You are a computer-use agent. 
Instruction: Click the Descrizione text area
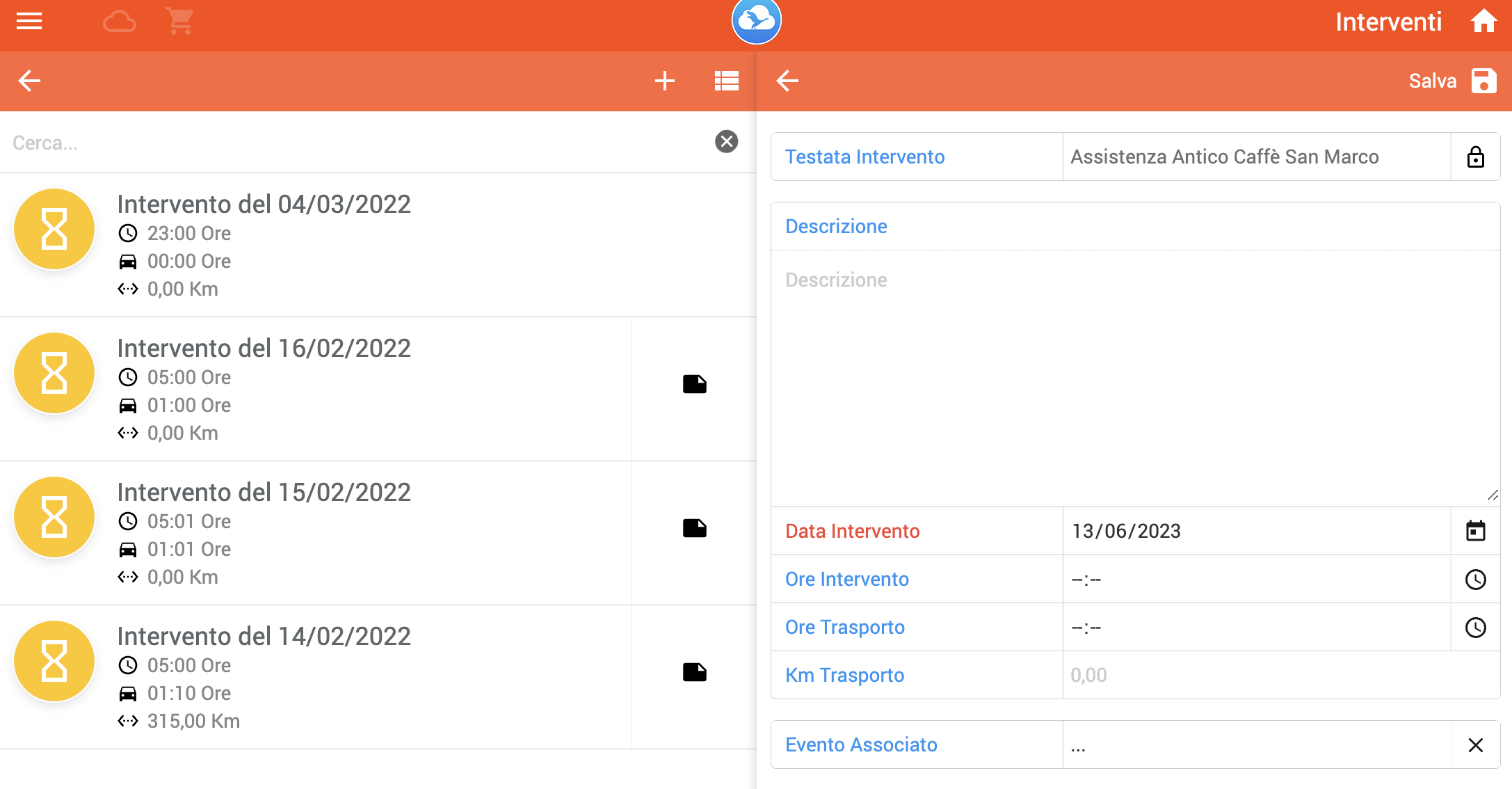point(1134,376)
